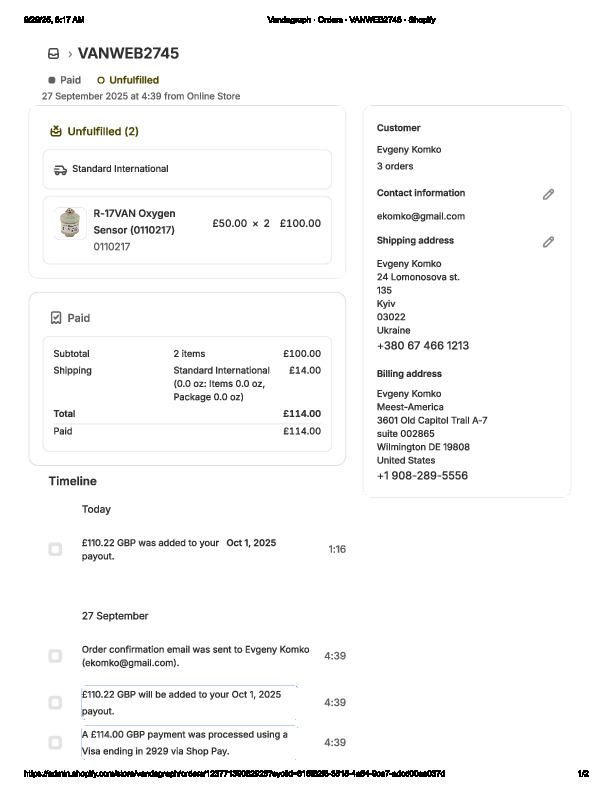
Task: Edit contact information with pencil icon
Action: 548,194
